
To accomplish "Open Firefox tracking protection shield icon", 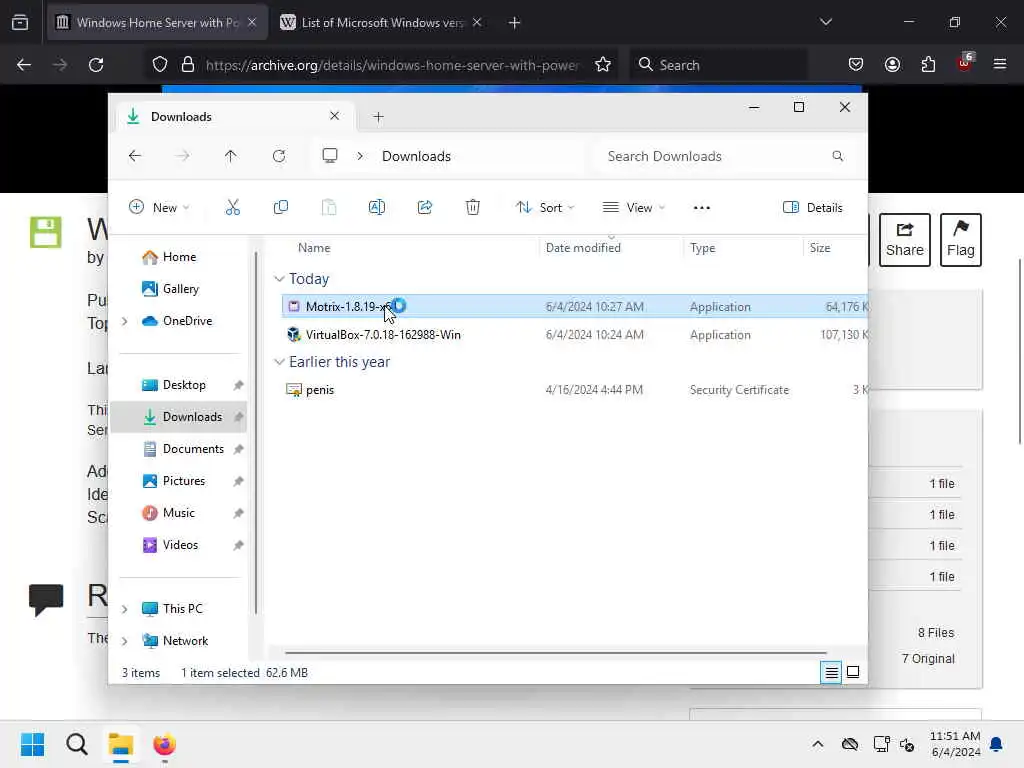I will (160, 65).
